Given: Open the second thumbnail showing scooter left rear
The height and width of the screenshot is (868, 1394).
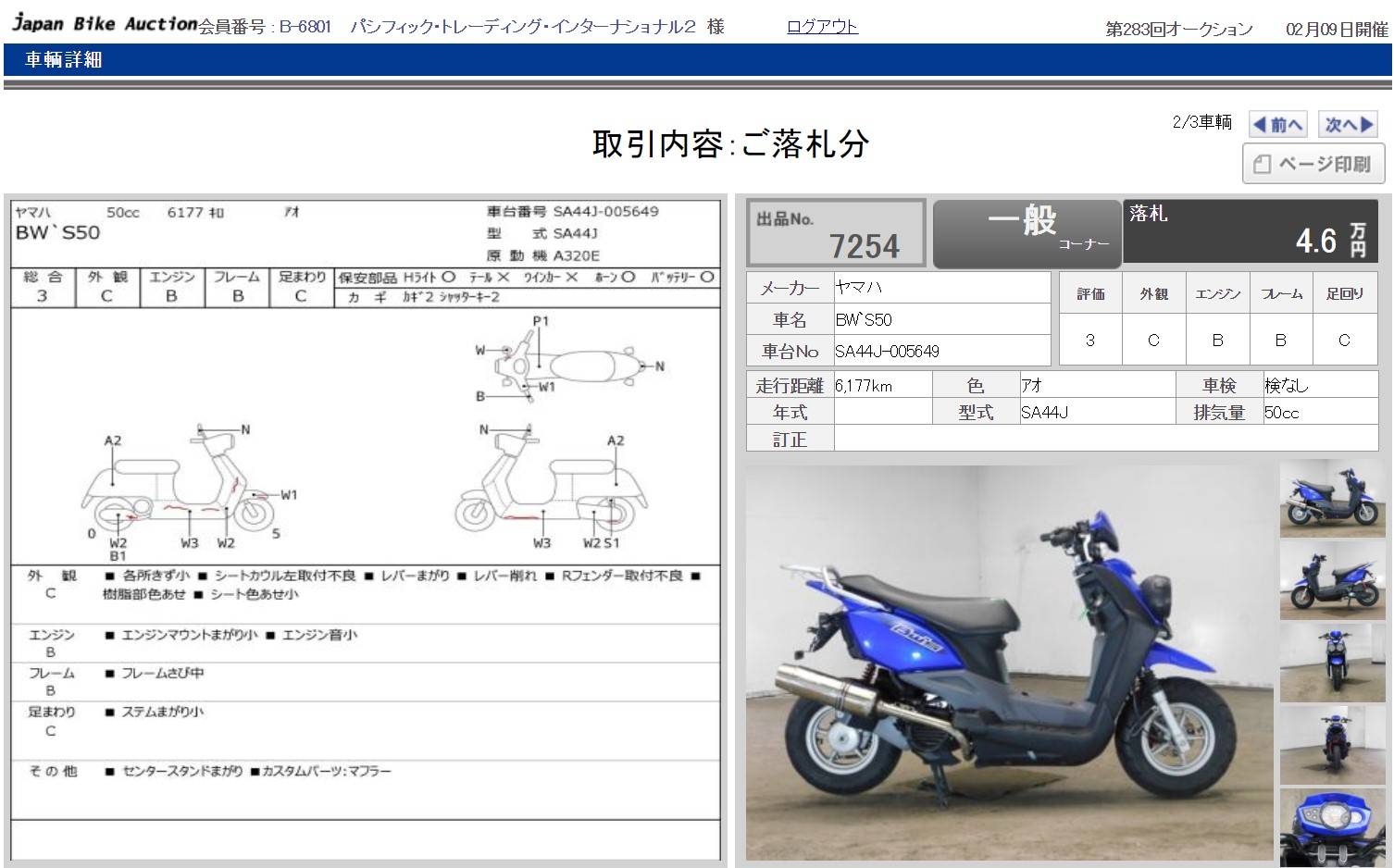Looking at the screenshot, I should (1332, 580).
